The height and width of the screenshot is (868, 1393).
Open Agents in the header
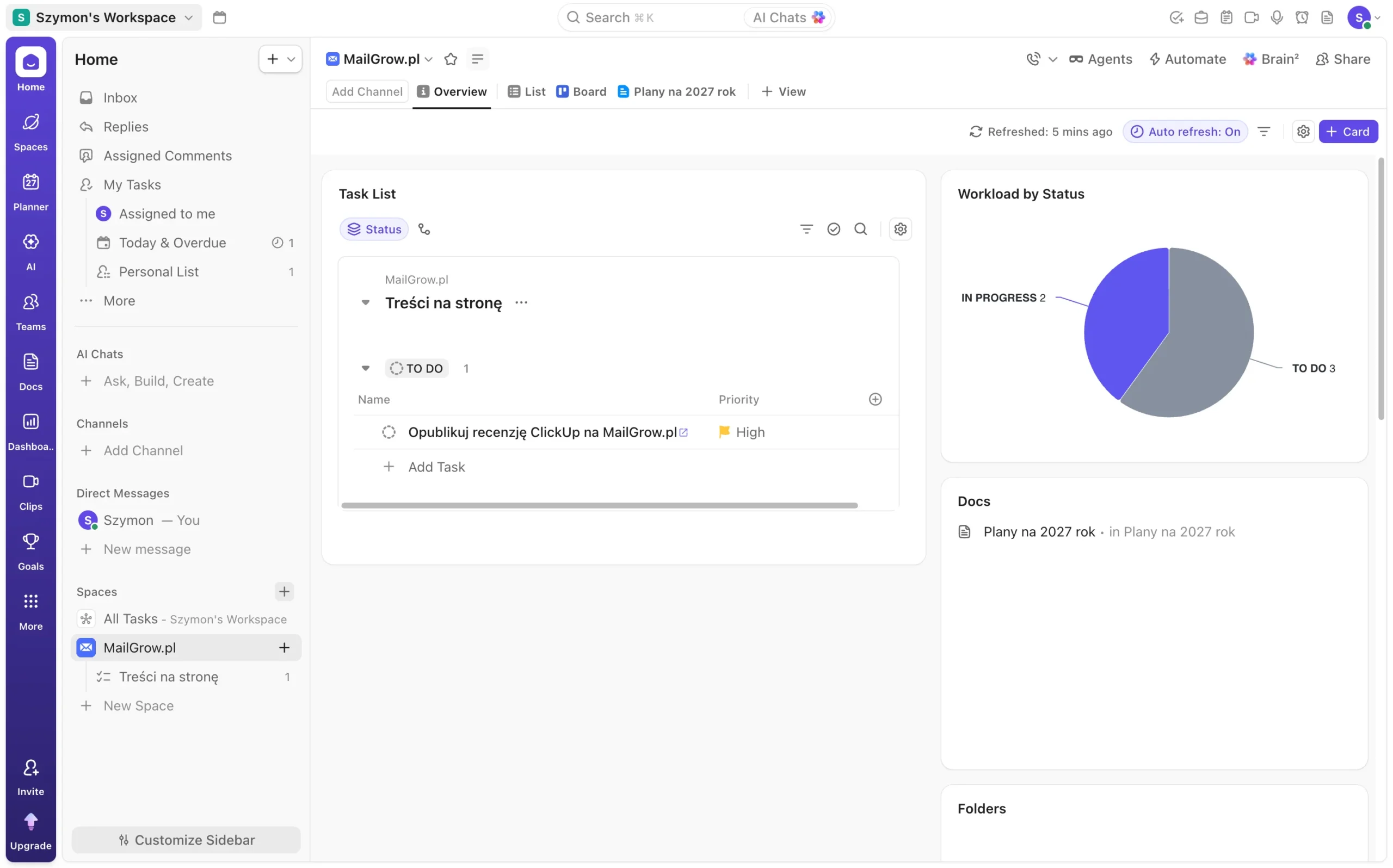coord(1100,59)
